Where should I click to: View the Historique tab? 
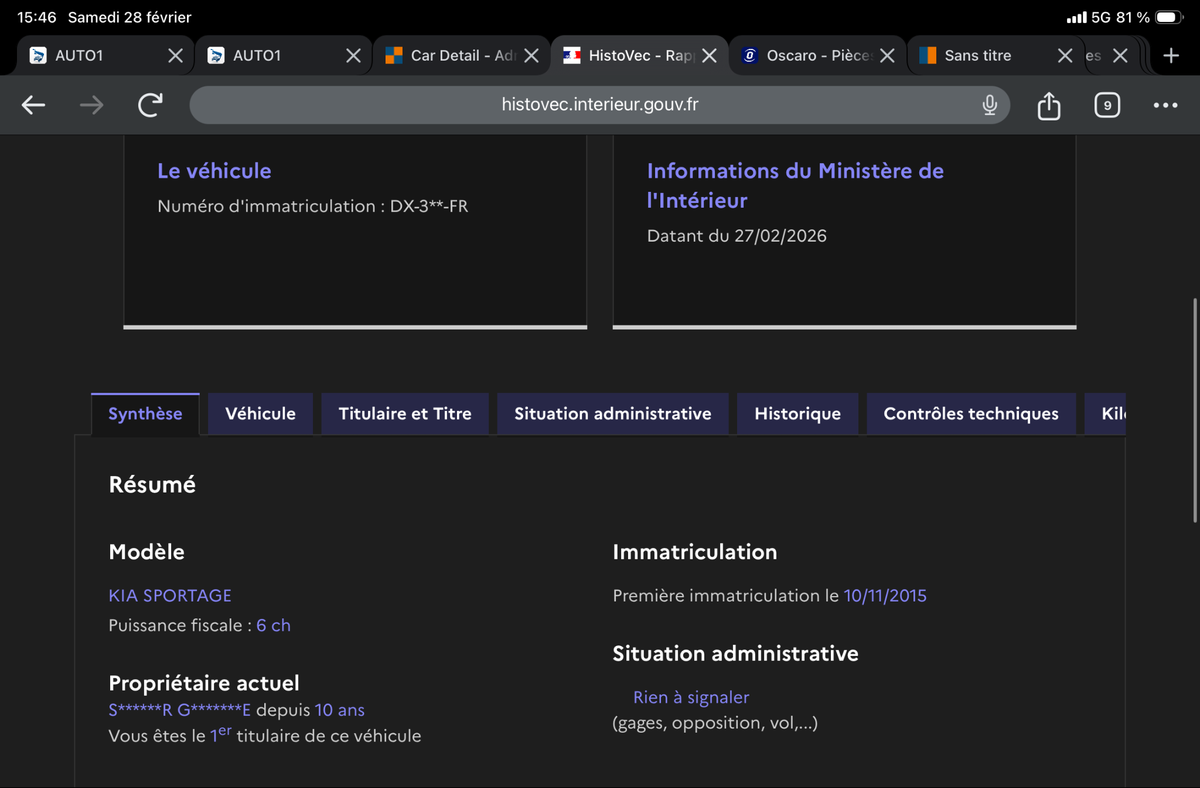(x=797, y=414)
